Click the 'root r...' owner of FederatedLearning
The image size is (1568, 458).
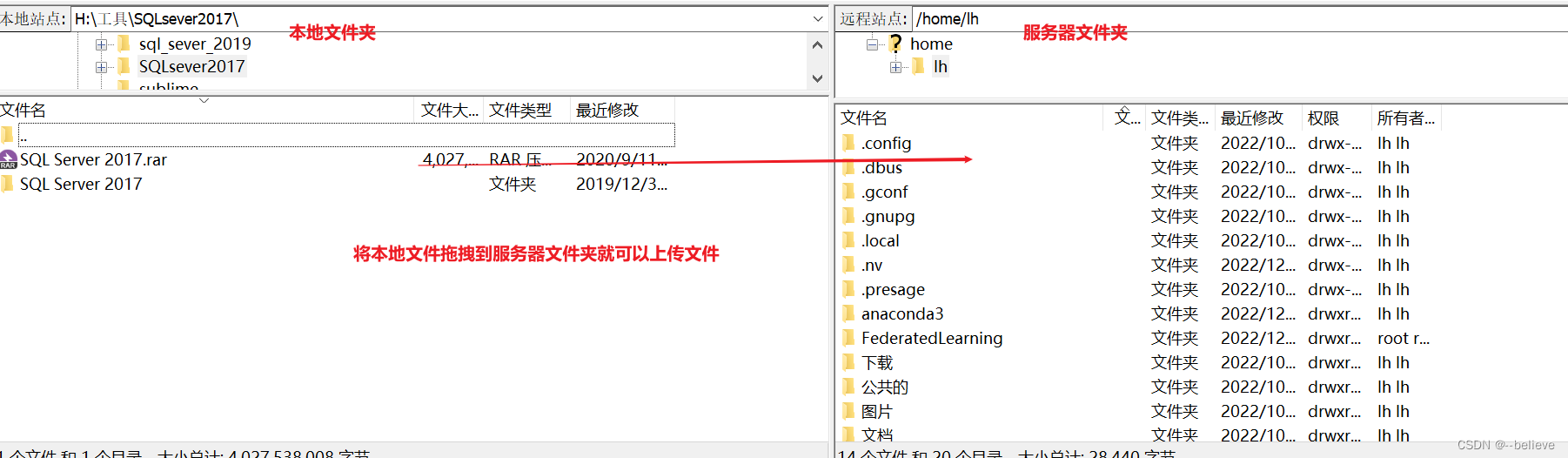(1404, 338)
